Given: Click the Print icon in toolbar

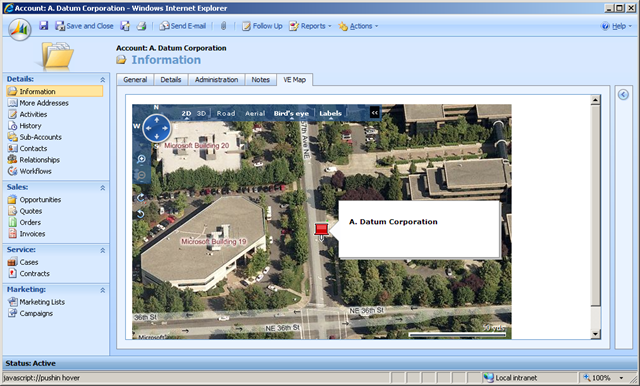Looking at the screenshot, I should coord(141,26).
